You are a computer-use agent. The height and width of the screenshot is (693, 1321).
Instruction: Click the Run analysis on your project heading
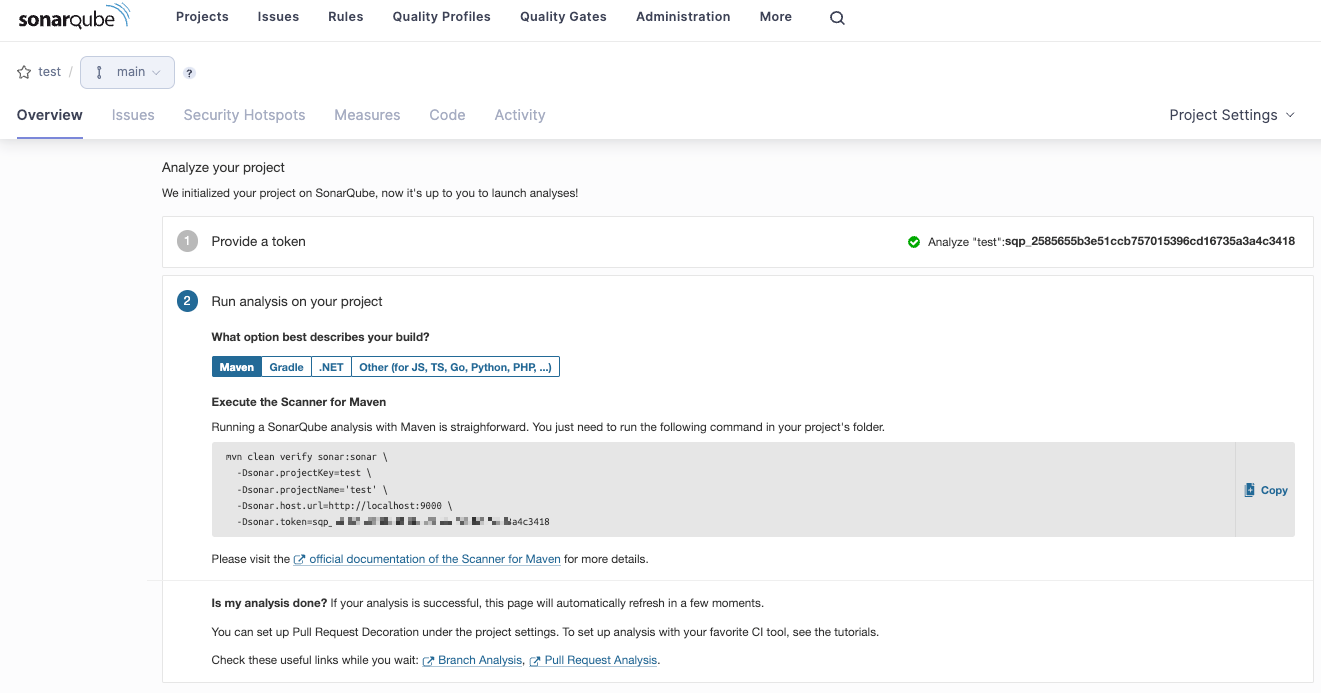(297, 301)
